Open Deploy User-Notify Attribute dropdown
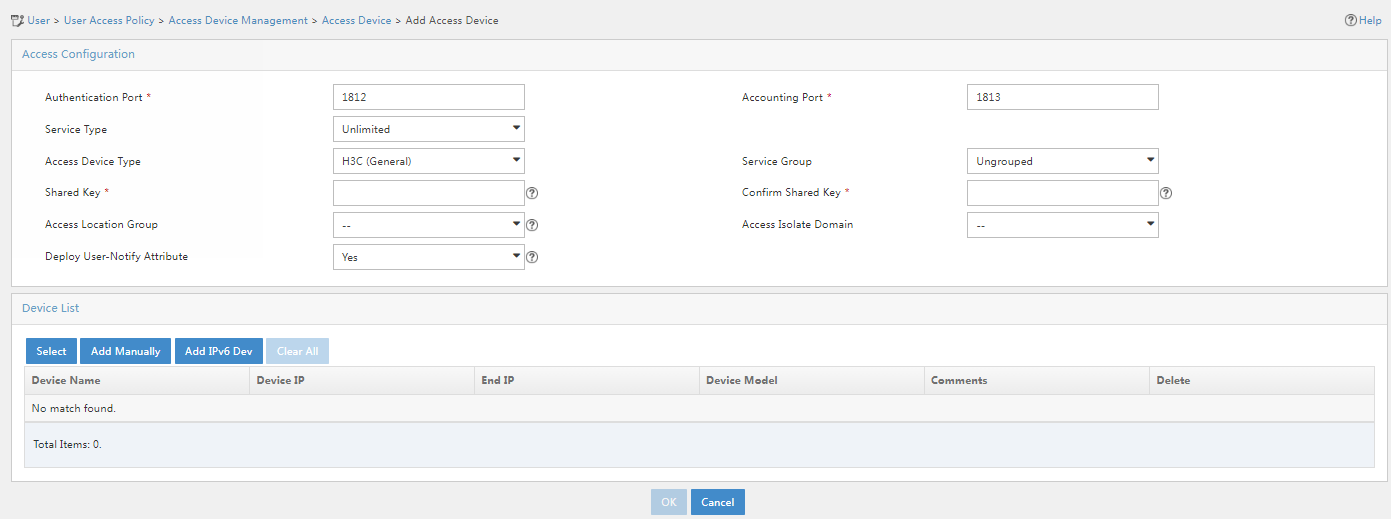Viewport: 1391px width, 519px height. 428,257
